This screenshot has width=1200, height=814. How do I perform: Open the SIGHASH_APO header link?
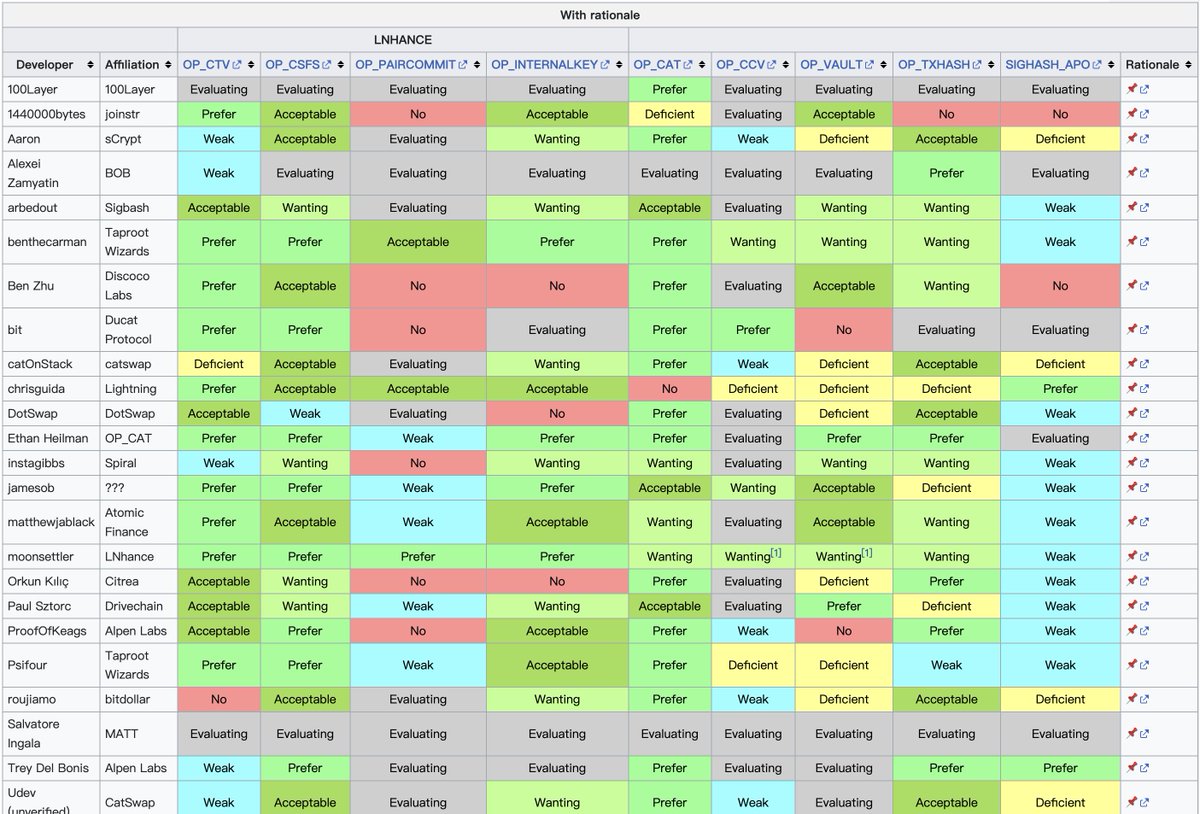[x=1053, y=65]
